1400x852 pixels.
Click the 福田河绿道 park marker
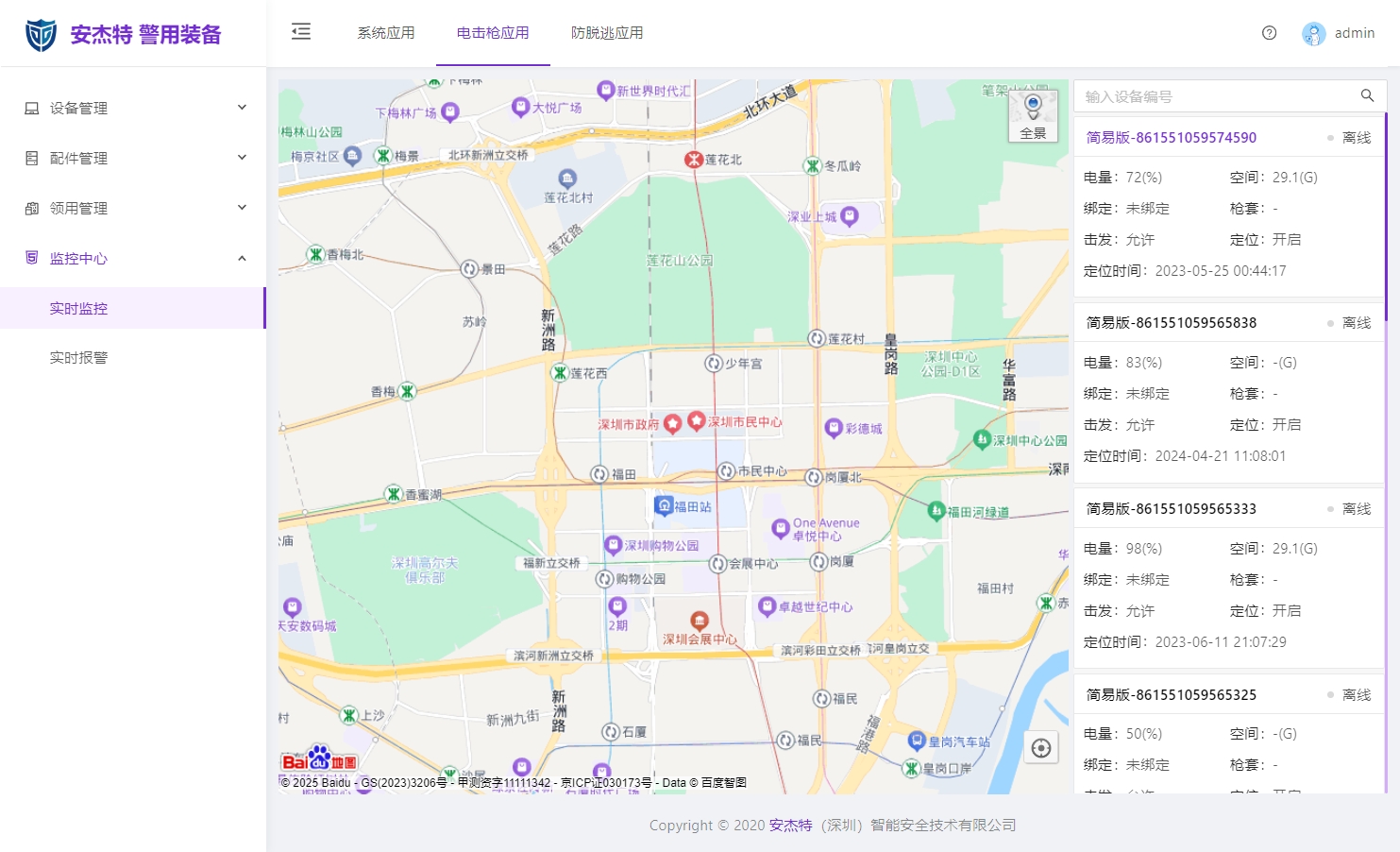pyautogui.click(x=936, y=511)
